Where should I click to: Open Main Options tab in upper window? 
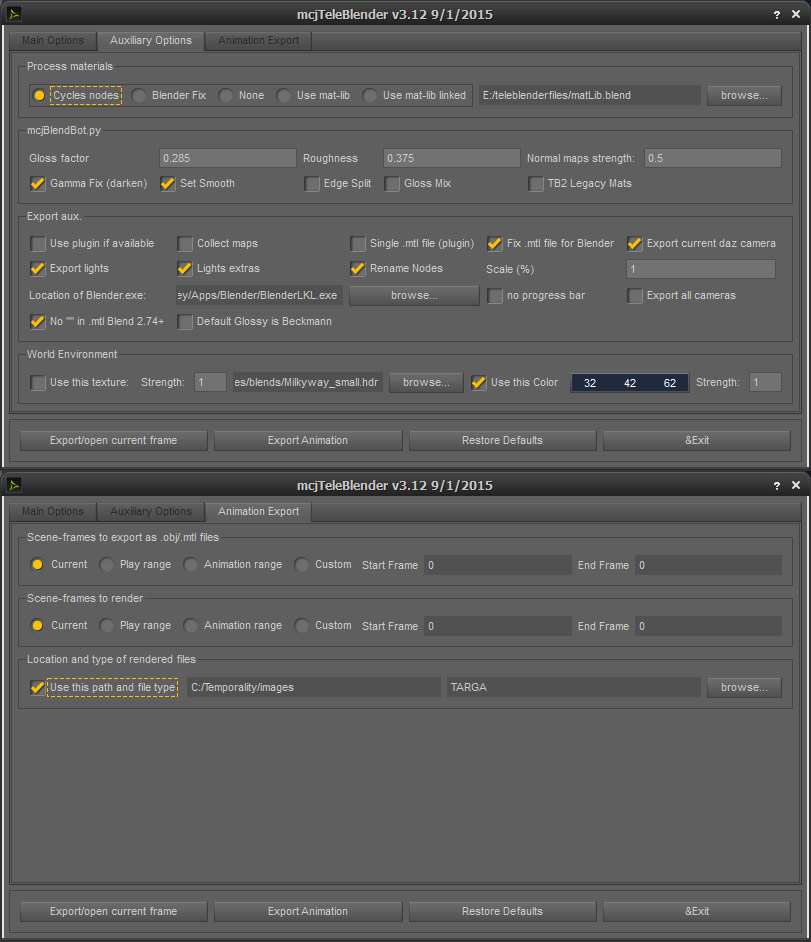pos(53,40)
